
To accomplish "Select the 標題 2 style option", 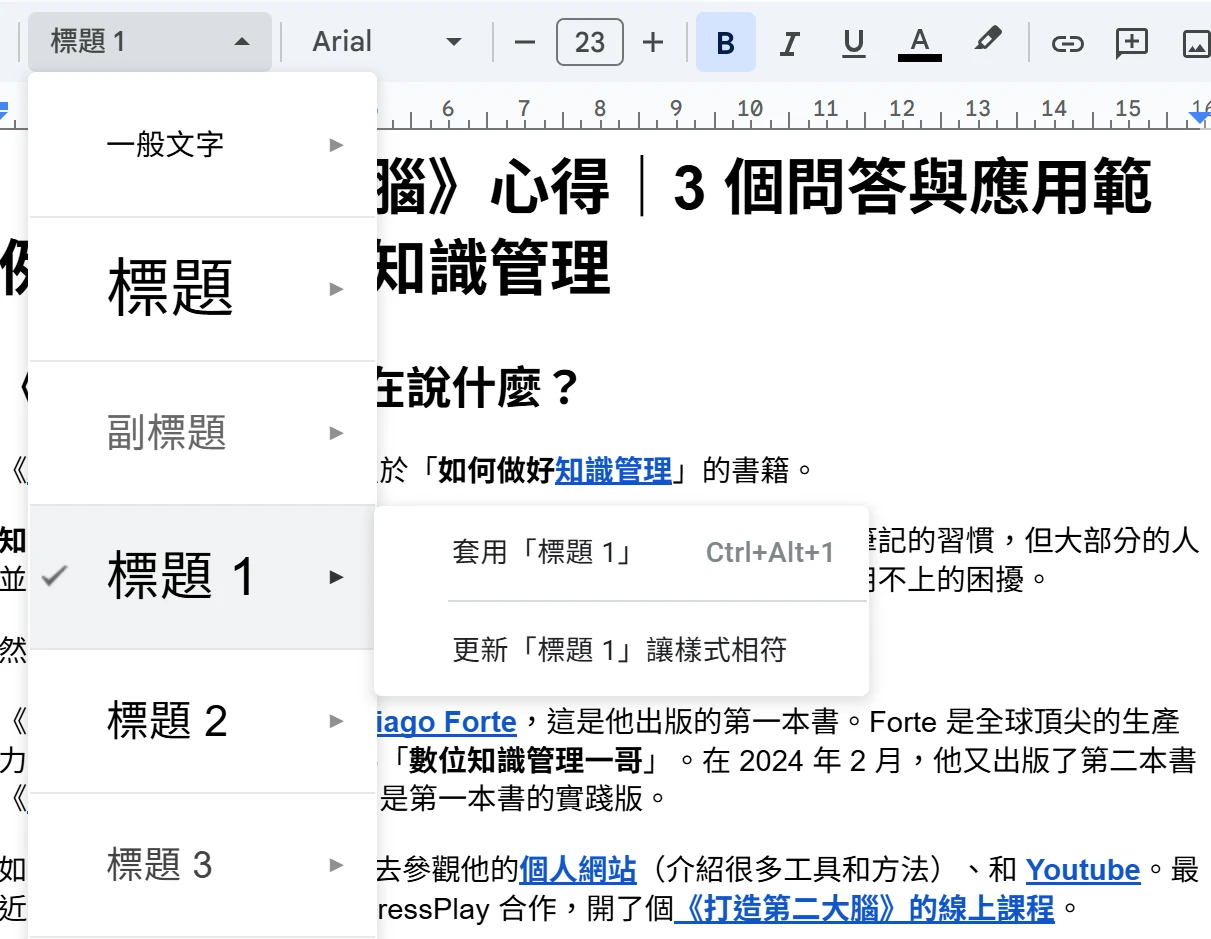I will (x=203, y=721).
